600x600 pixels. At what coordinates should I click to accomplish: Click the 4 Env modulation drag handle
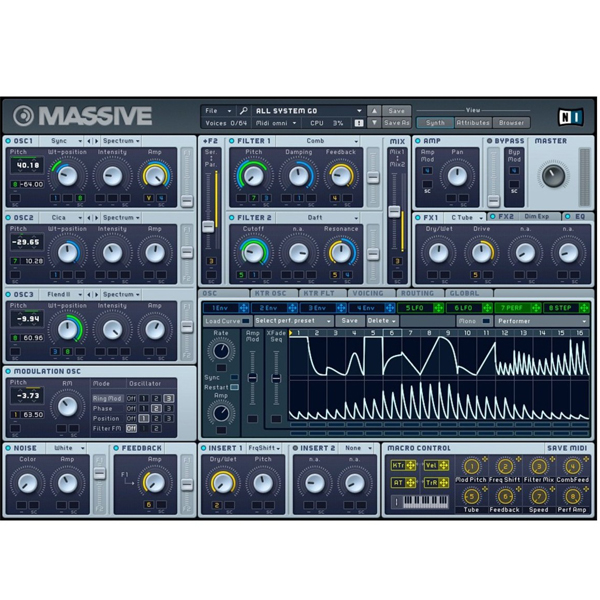pos(390,308)
